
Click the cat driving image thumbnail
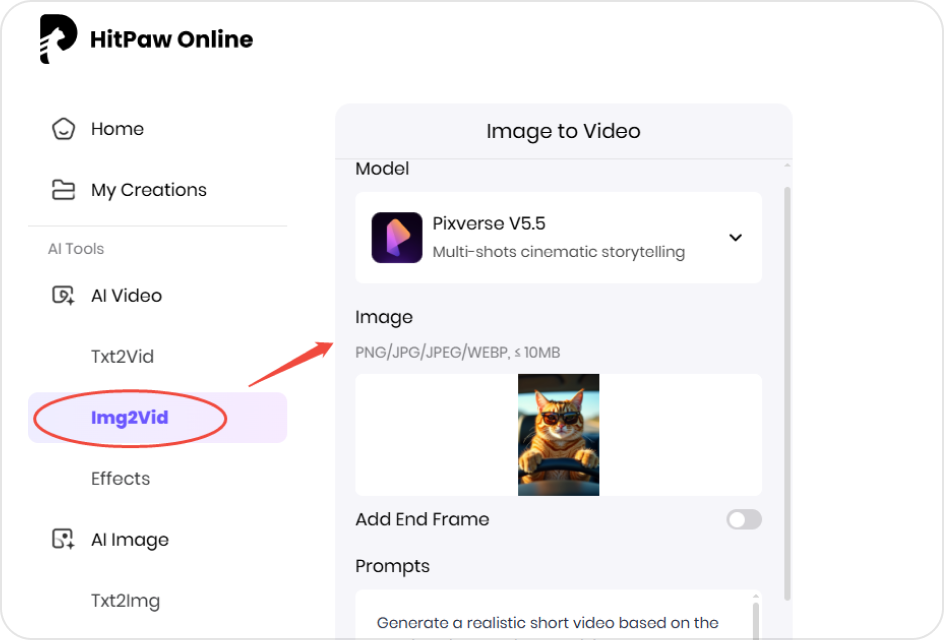tap(558, 434)
